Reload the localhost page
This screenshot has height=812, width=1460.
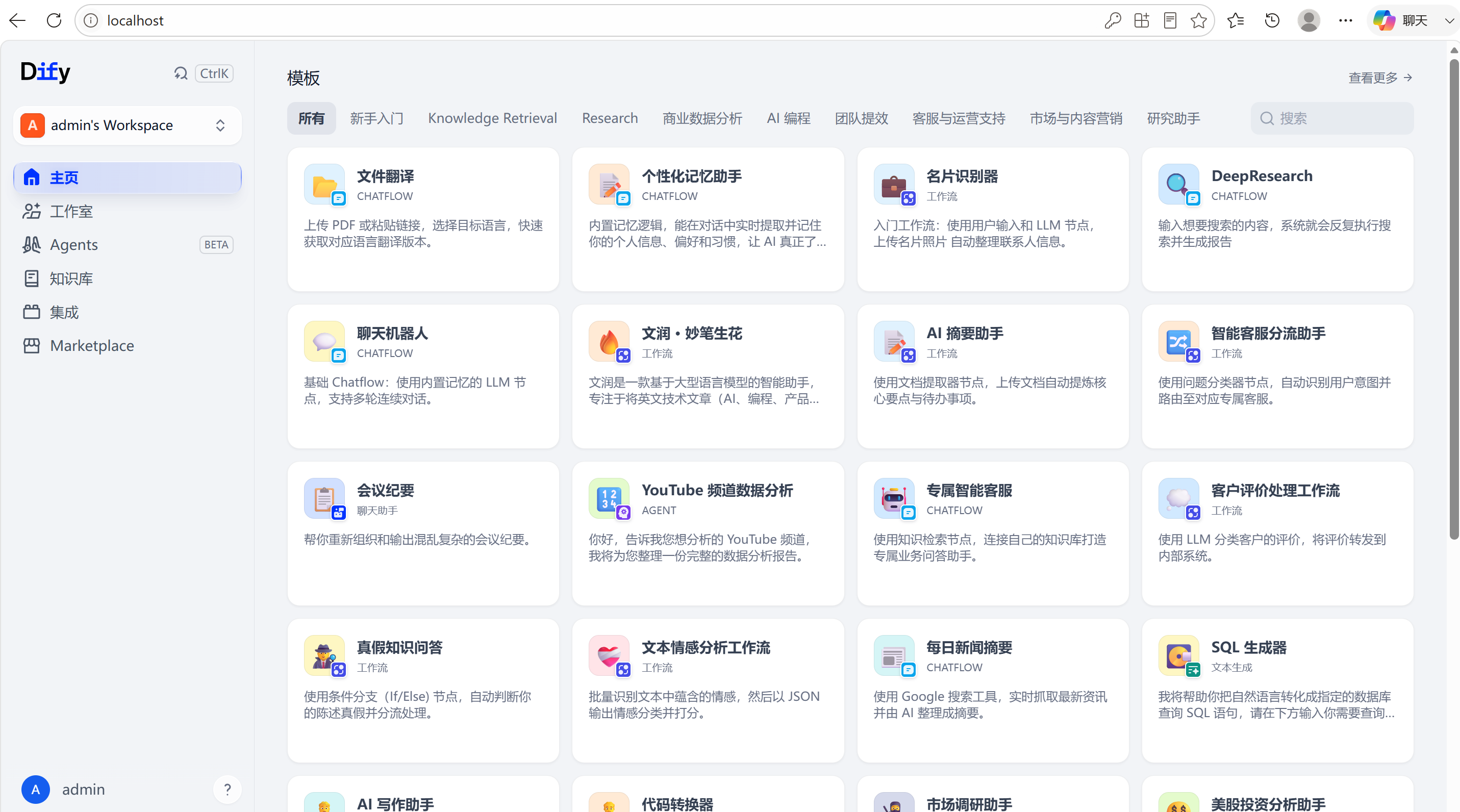point(54,20)
